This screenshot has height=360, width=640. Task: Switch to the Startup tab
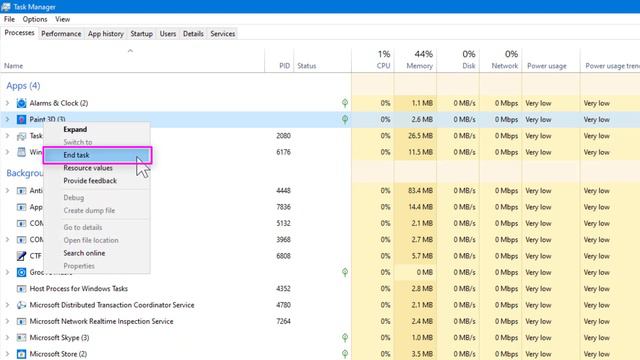click(142, 34)
